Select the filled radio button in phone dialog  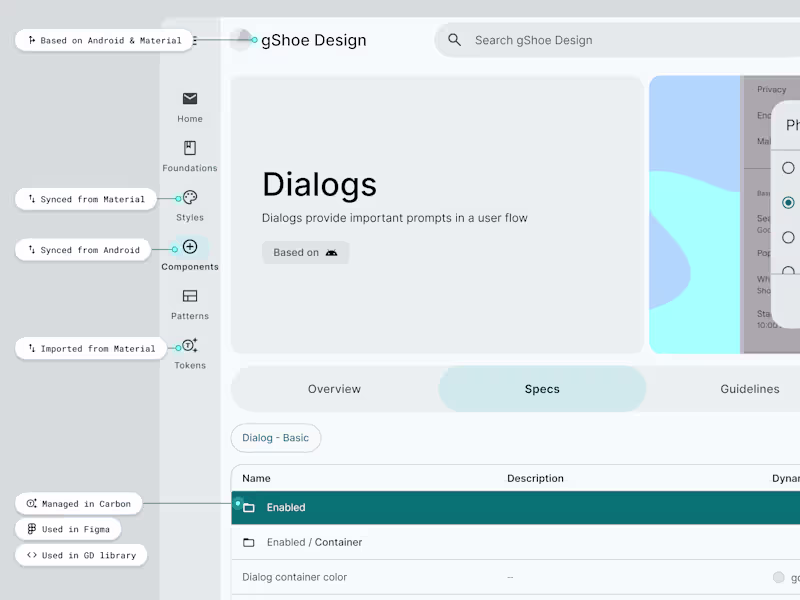tap(788, 202)
